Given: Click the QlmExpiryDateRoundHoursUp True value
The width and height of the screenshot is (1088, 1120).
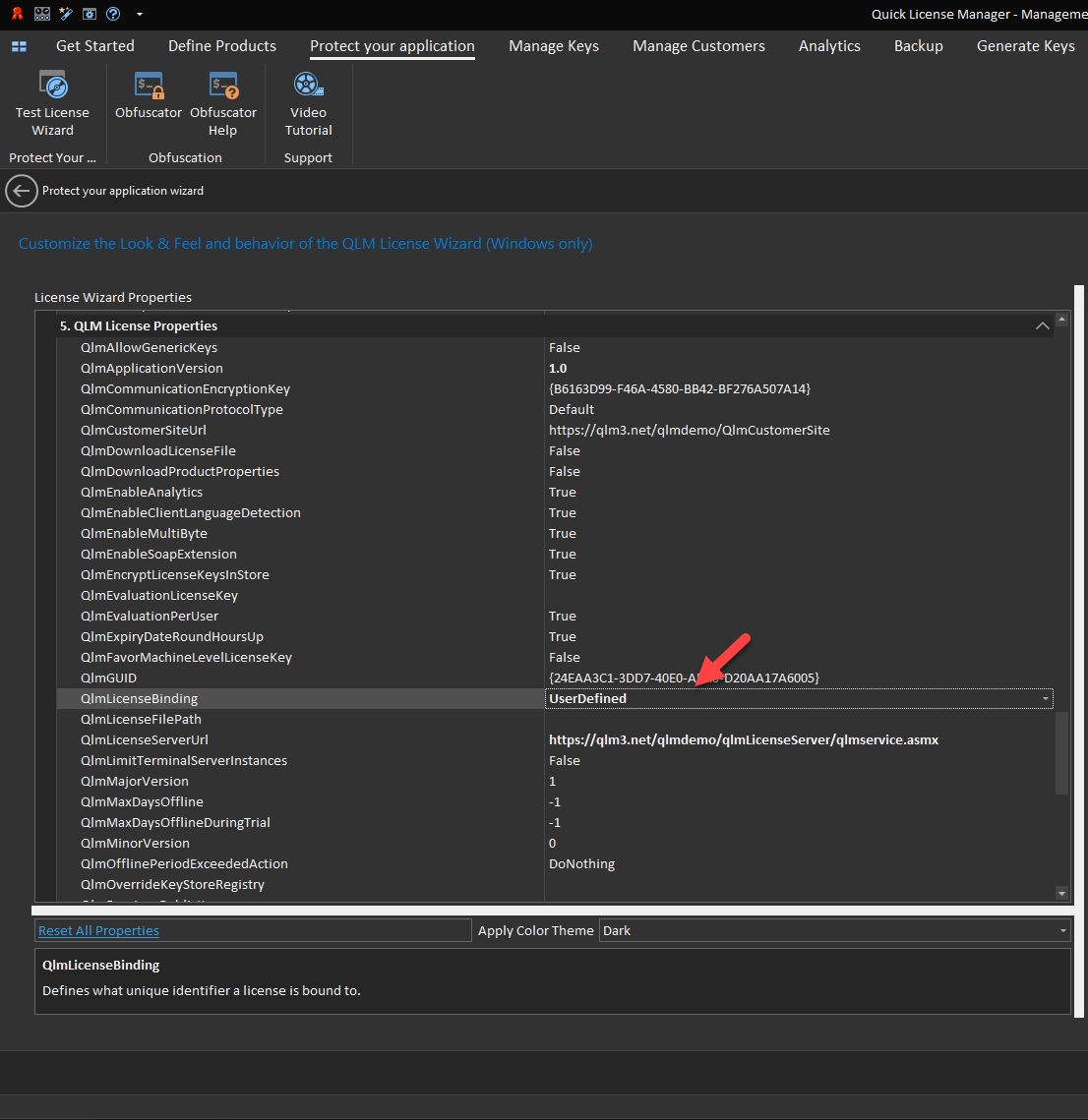Looking at the screenshot, I should (563, 637).
